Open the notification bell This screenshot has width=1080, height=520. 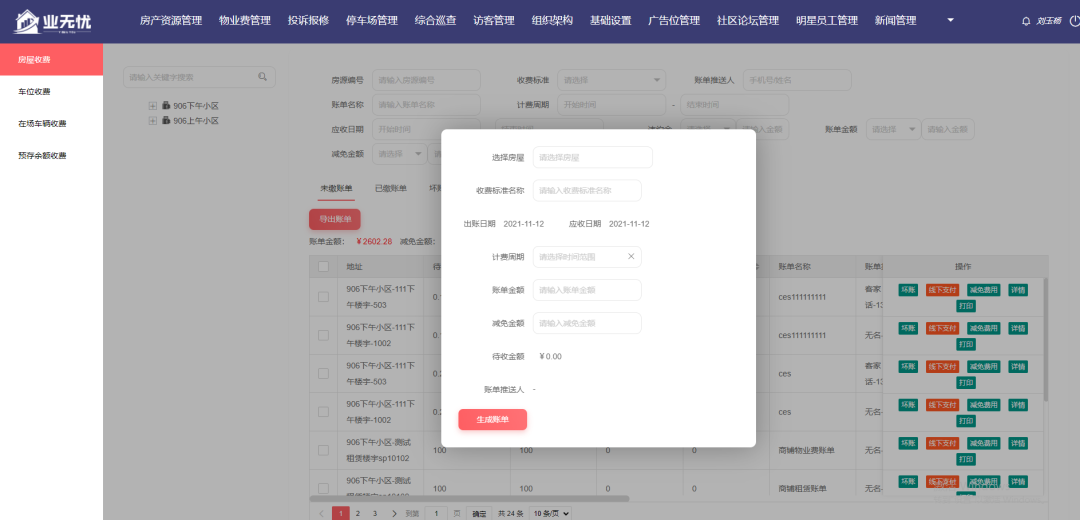pyautogui.click(x=1026, y=21)
